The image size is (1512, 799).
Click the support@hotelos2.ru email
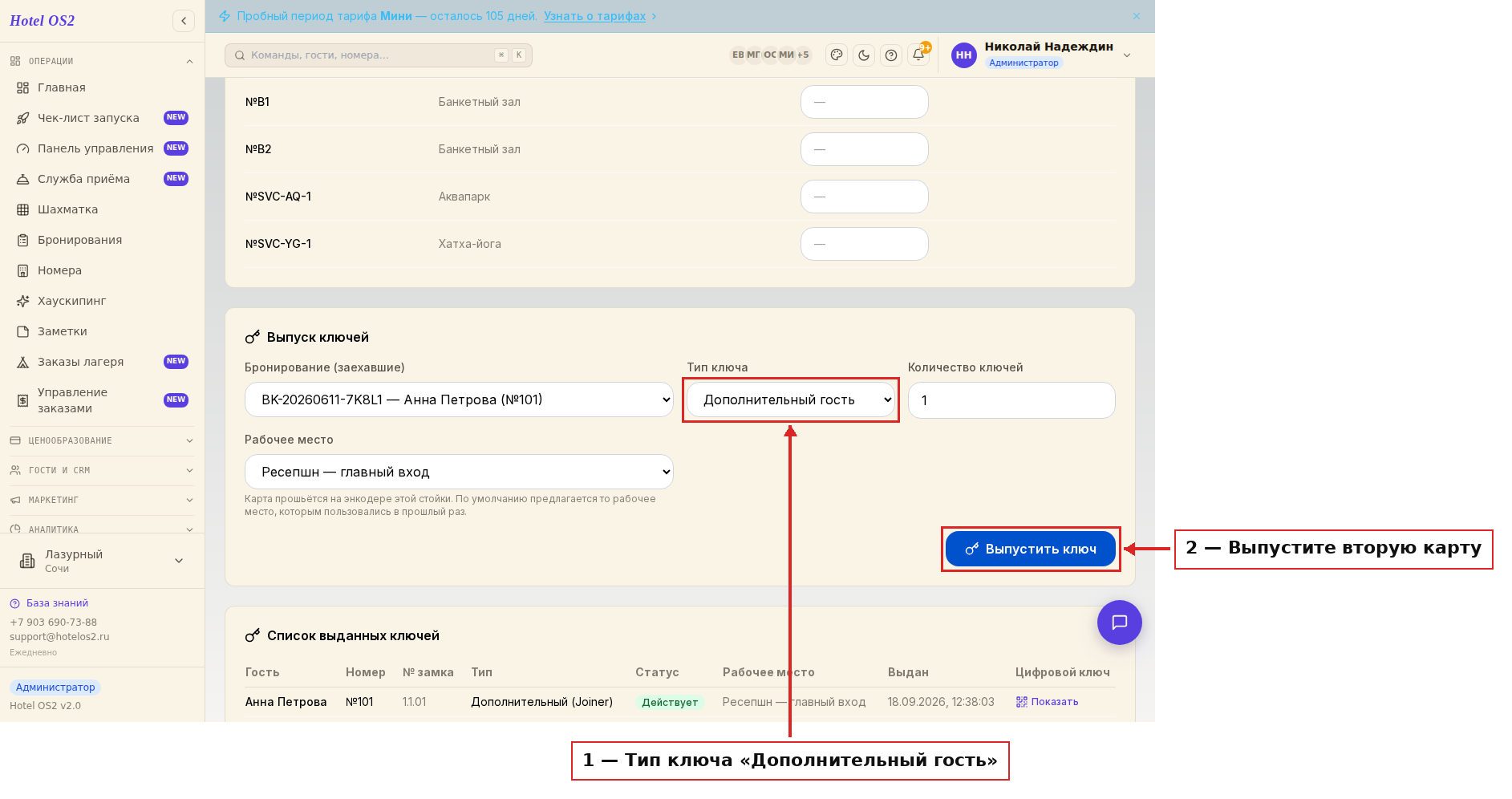(59, 637)
